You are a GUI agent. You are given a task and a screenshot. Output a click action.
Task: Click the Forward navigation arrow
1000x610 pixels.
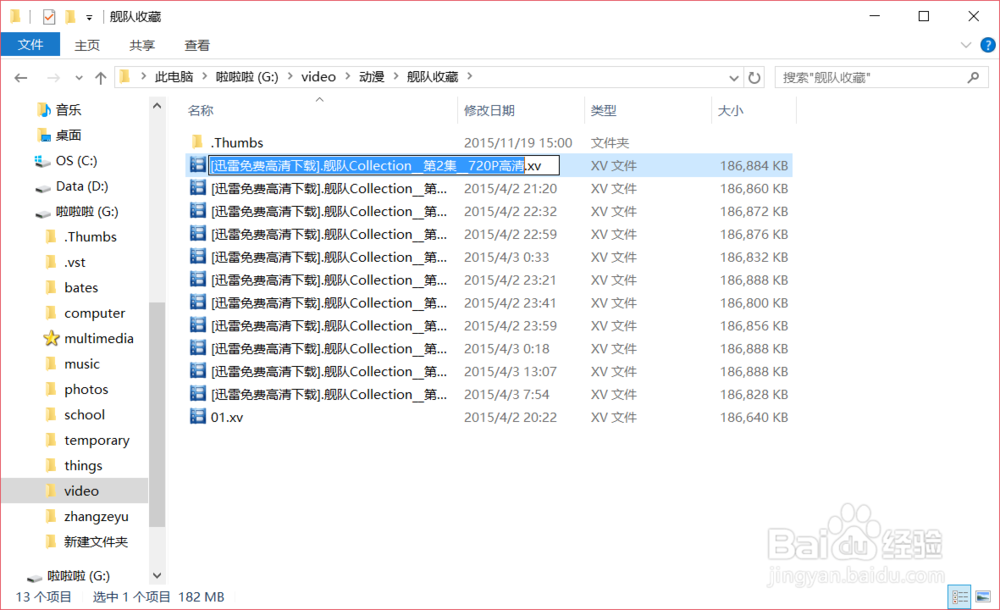point(54,78)
